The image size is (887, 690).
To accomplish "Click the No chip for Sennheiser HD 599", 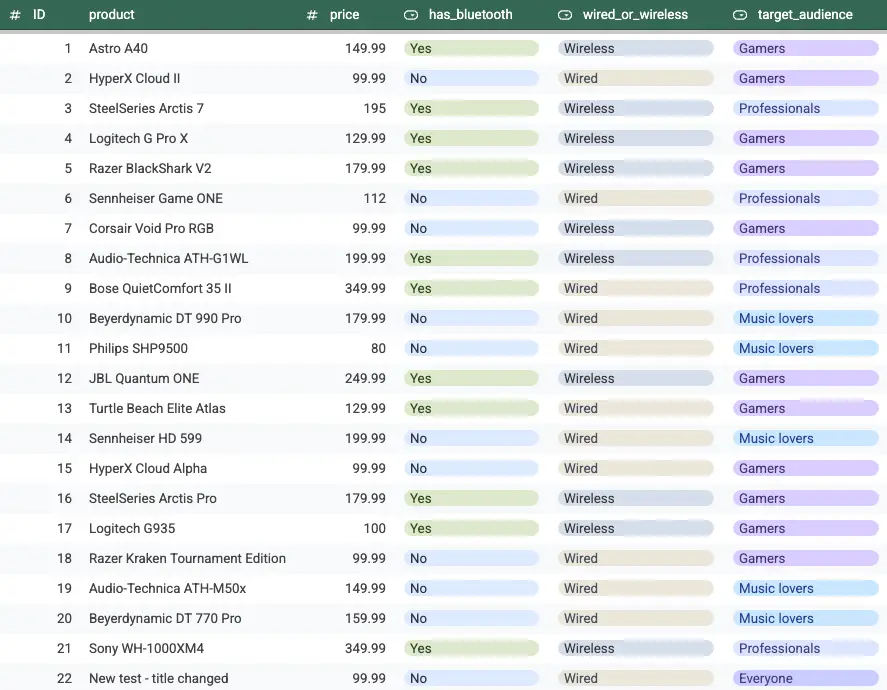I will (471, 438).
